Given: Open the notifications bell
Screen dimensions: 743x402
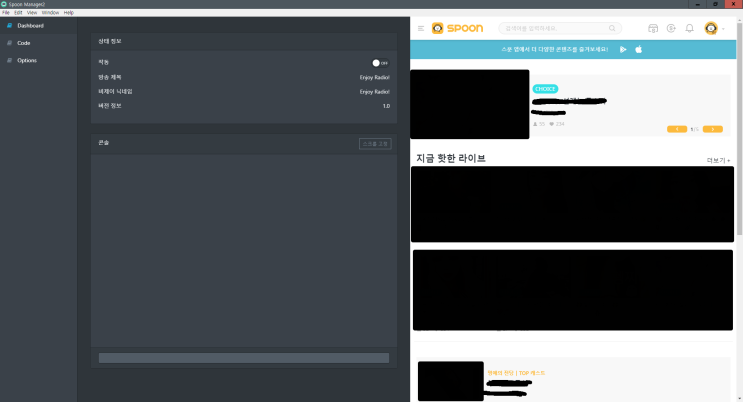Looking at the screenshot, I should point(689,28).
